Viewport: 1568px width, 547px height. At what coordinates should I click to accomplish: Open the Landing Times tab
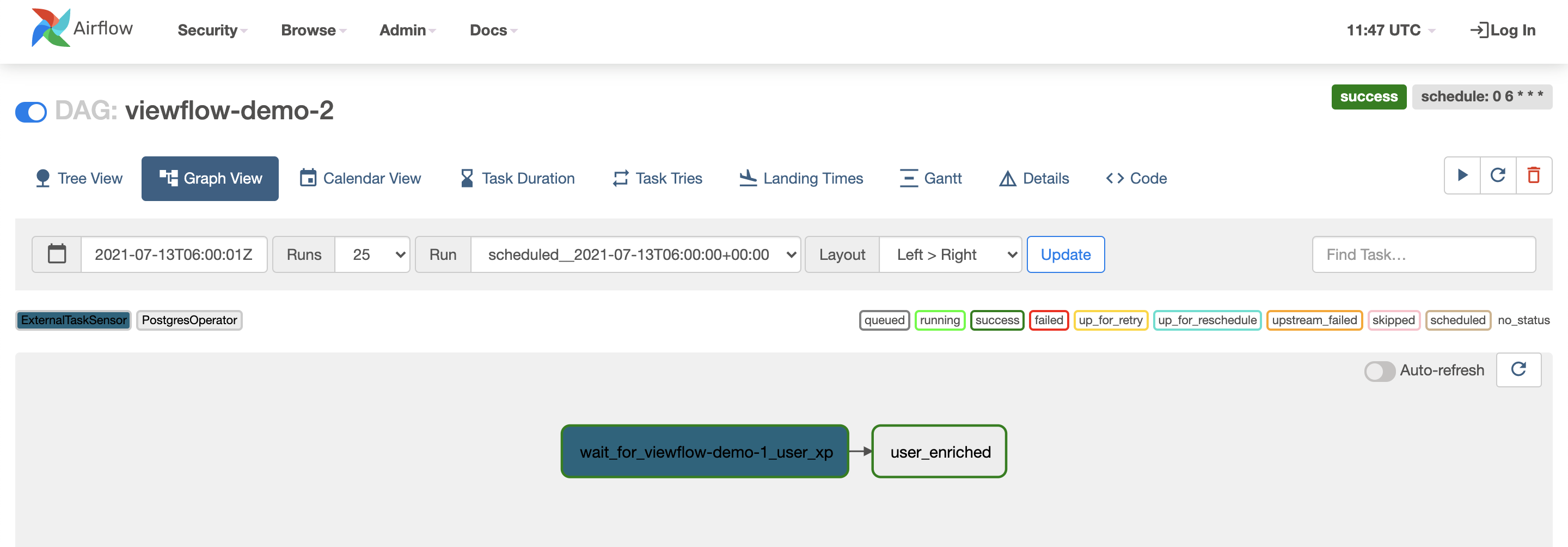pos(800,179)
